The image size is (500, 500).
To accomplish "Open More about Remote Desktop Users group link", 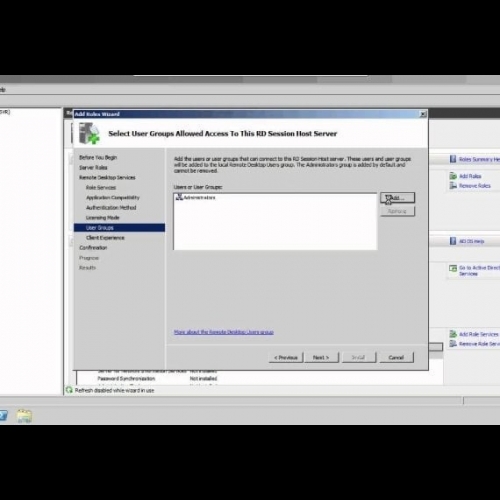I will click(224, 332).
